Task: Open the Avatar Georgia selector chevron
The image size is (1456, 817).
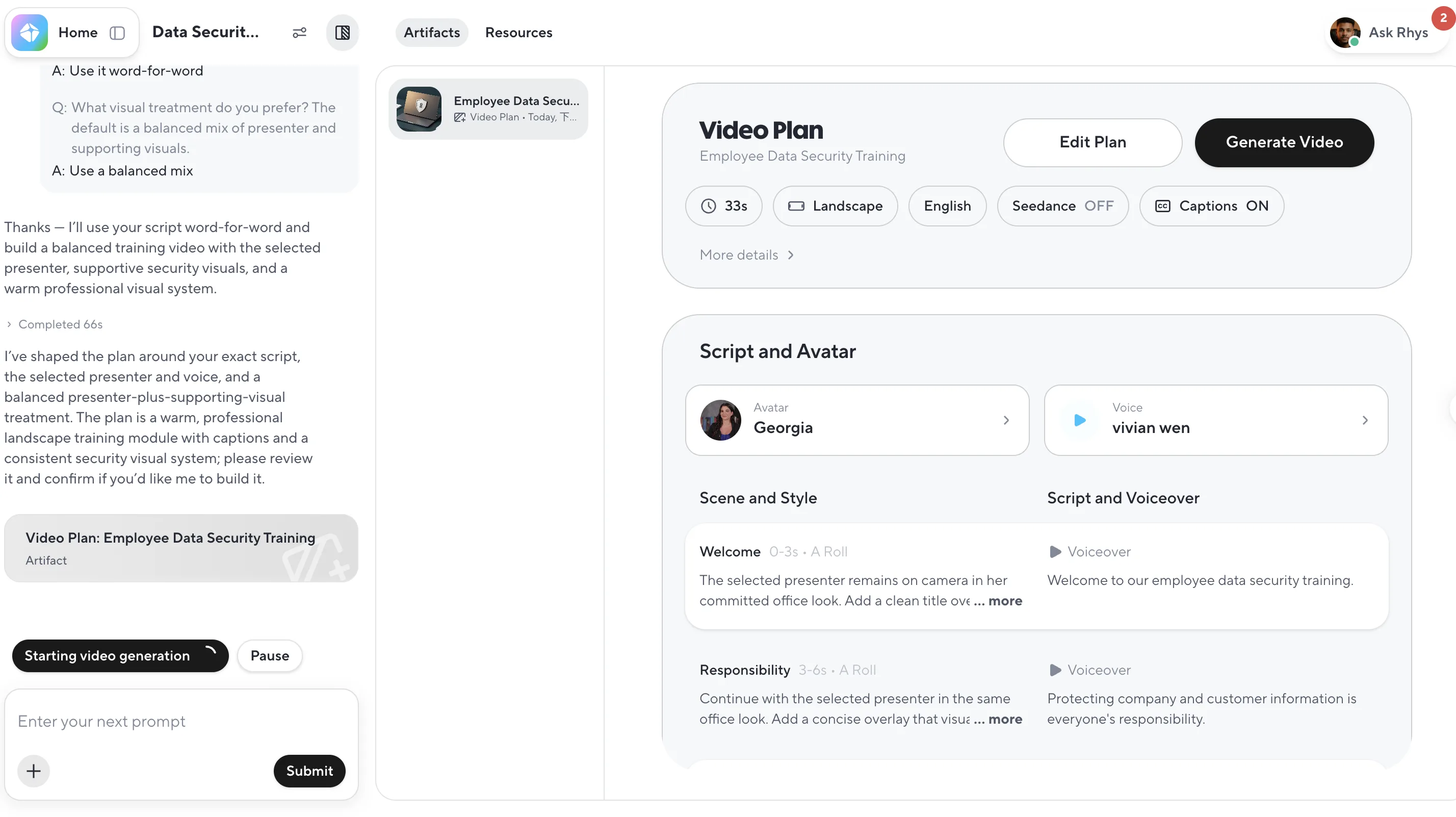Action: (x=1006, y=420)
